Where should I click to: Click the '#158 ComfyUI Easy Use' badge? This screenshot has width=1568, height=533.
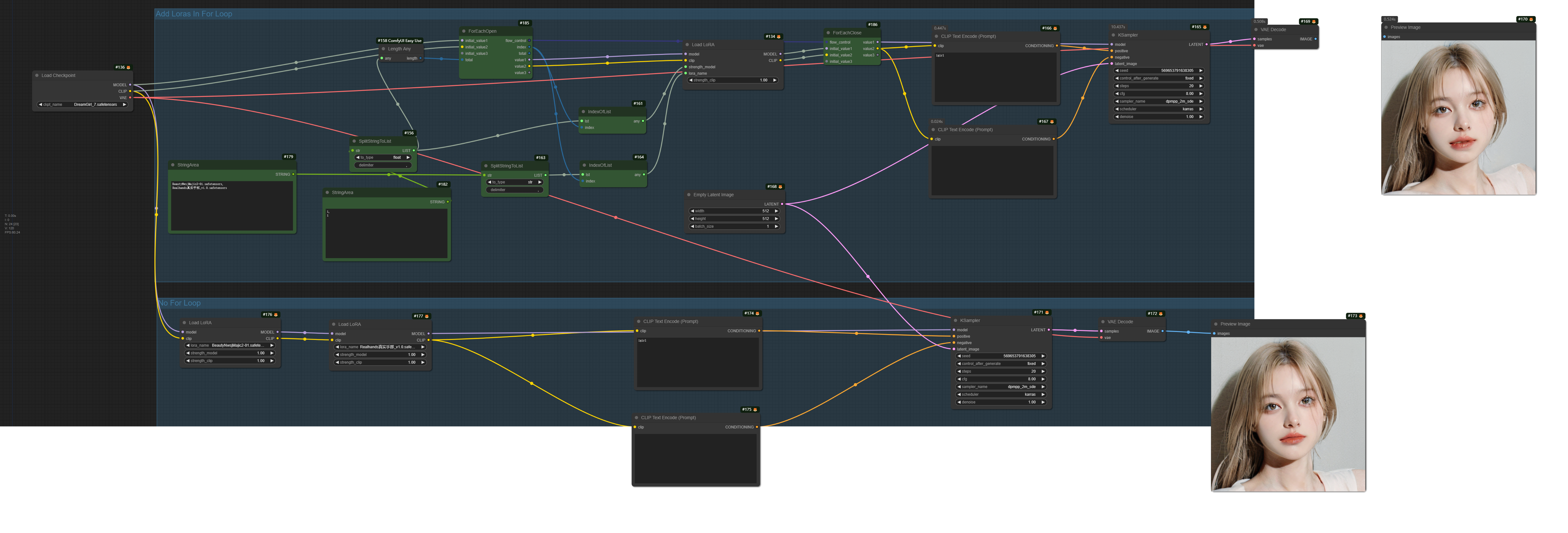point(399,41)
